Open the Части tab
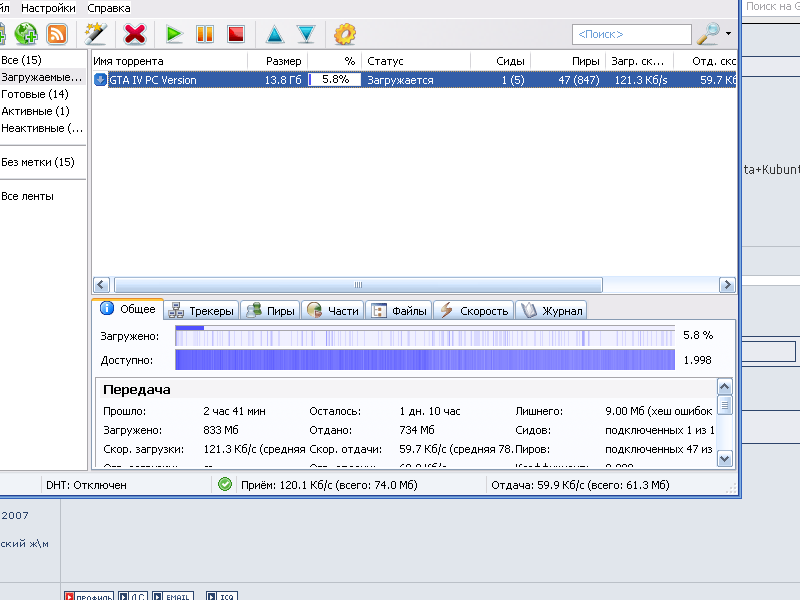Screen dimensions: 800x600 pyautogui.click(x=332, y=311)
